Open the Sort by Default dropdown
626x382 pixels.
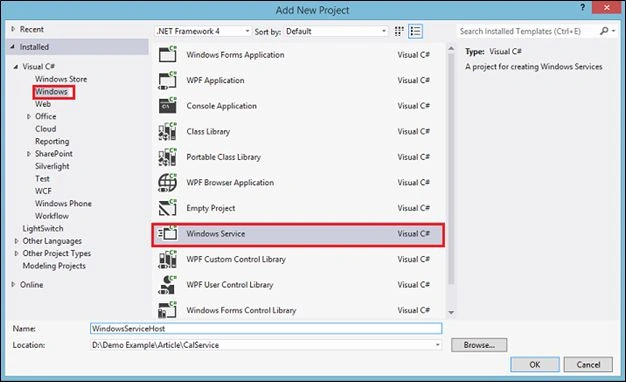click(336, 31)
